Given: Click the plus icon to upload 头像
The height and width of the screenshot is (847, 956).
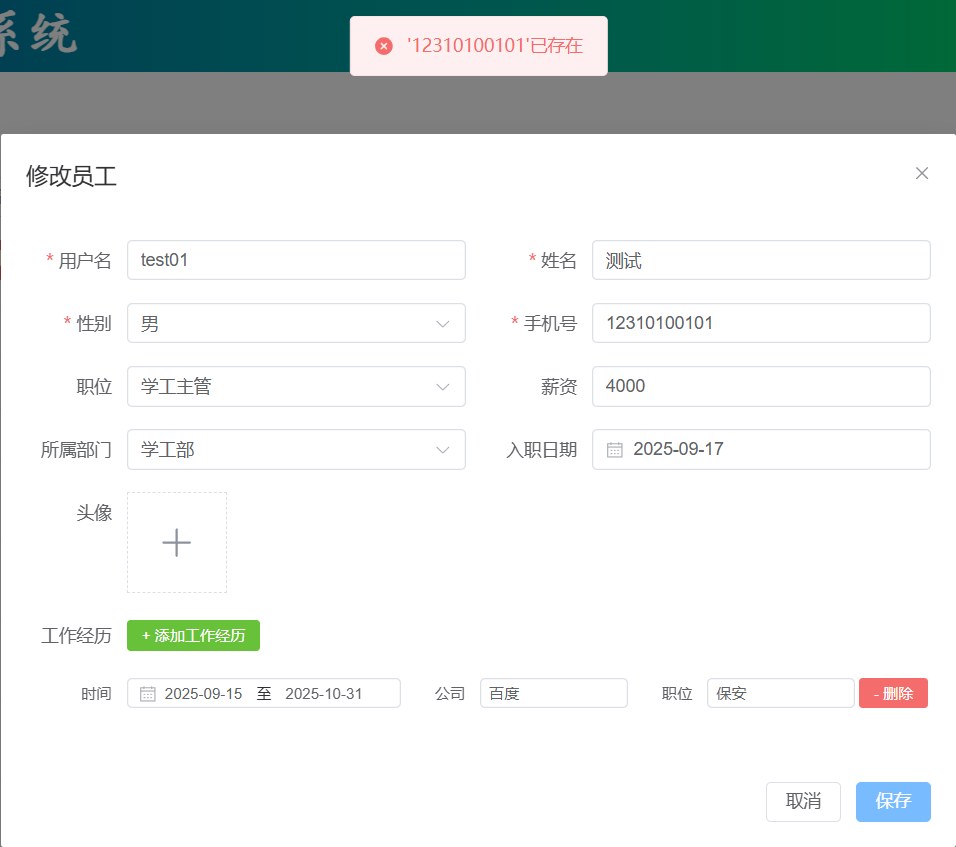Looking at the screenshot, I should (x=177, y=542).
